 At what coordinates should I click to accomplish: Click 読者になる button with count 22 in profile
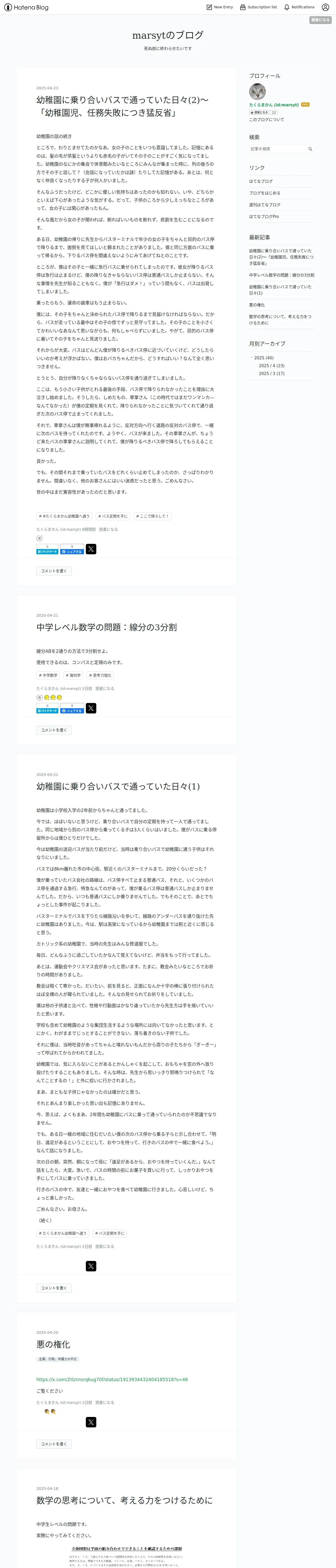pyautogui.click(x=259, y=113)
